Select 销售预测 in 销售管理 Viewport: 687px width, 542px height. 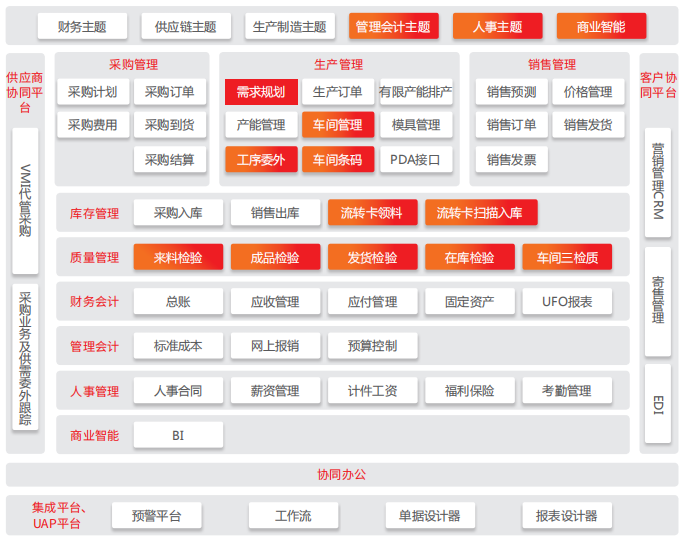pyautogui.click(x=511, y=93)
